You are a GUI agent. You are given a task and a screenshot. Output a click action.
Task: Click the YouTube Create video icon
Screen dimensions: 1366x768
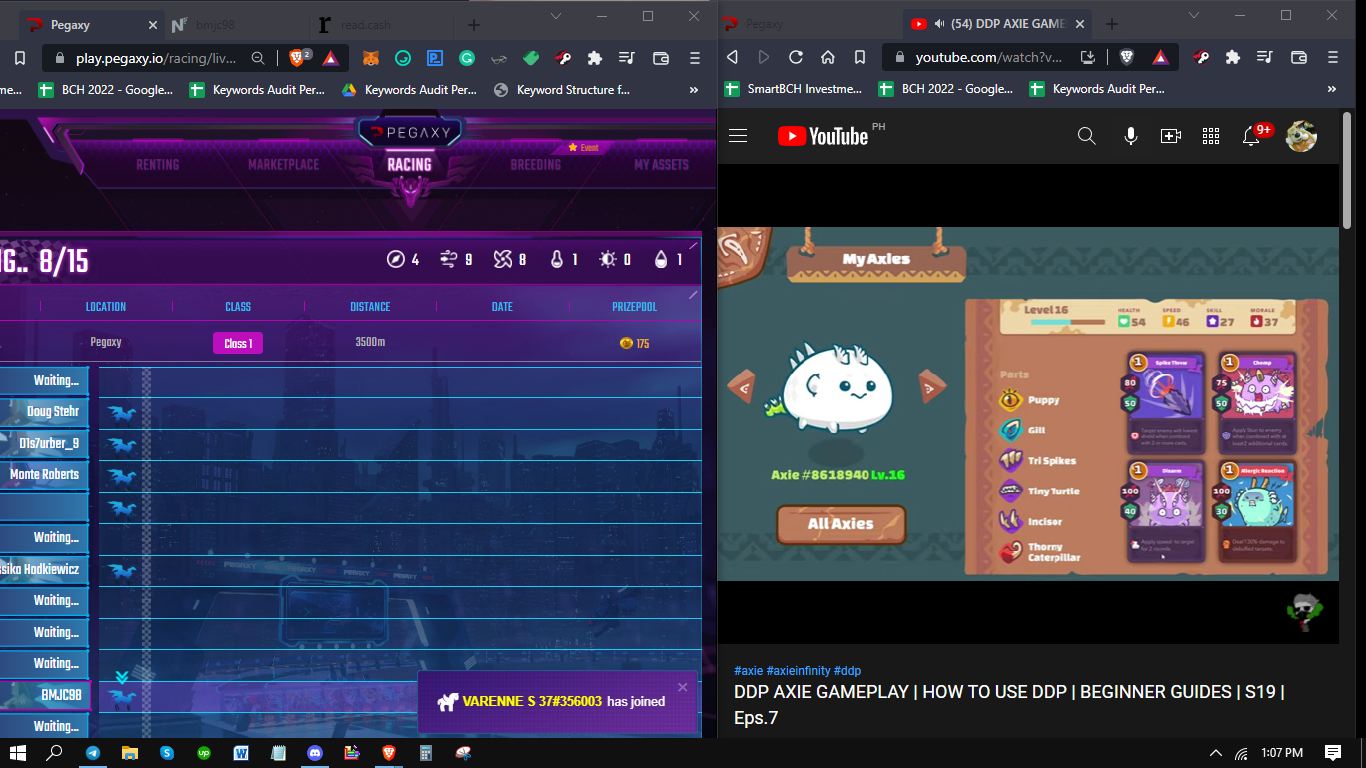click(x=1171, y=136)
